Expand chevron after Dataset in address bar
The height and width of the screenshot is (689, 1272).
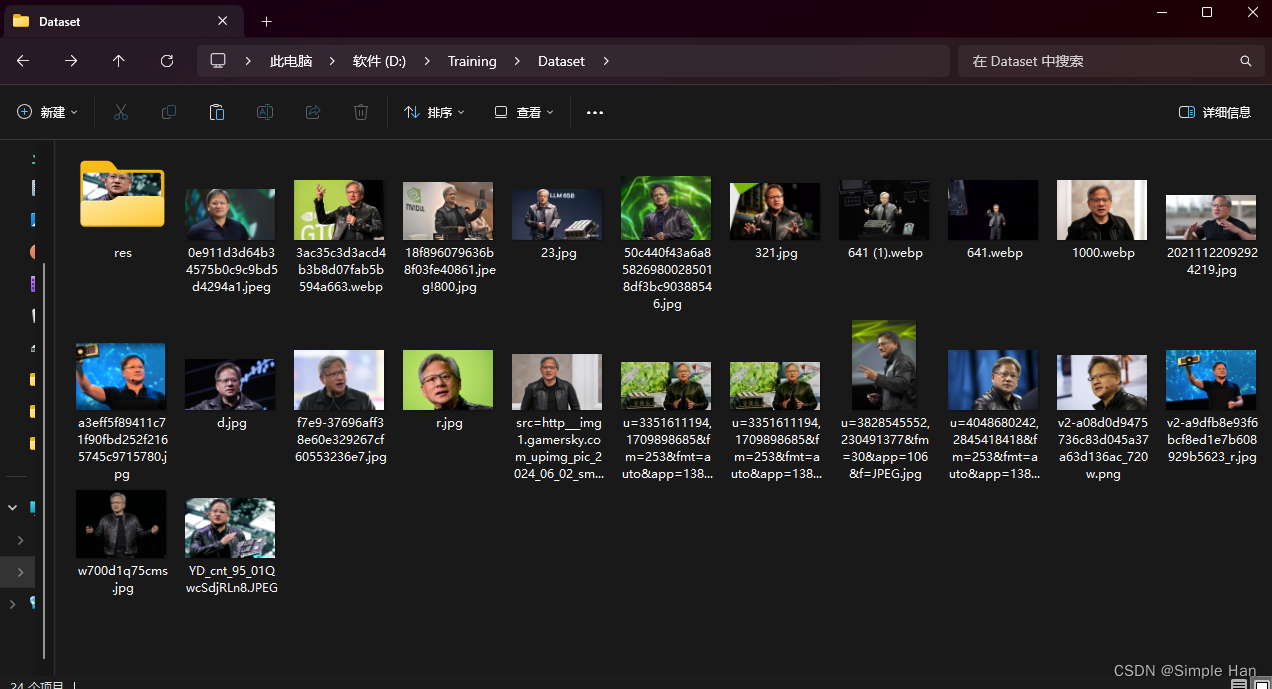[605, 61]
